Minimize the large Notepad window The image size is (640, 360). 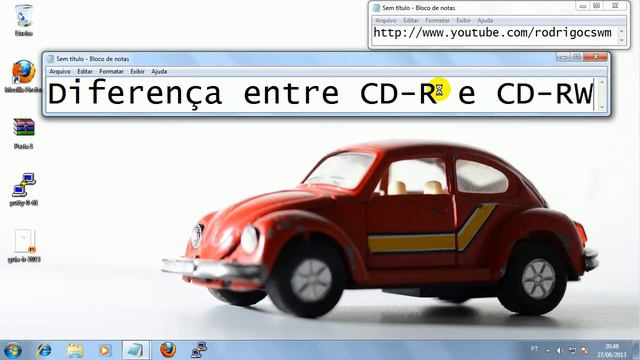click(x=563, y=57)
